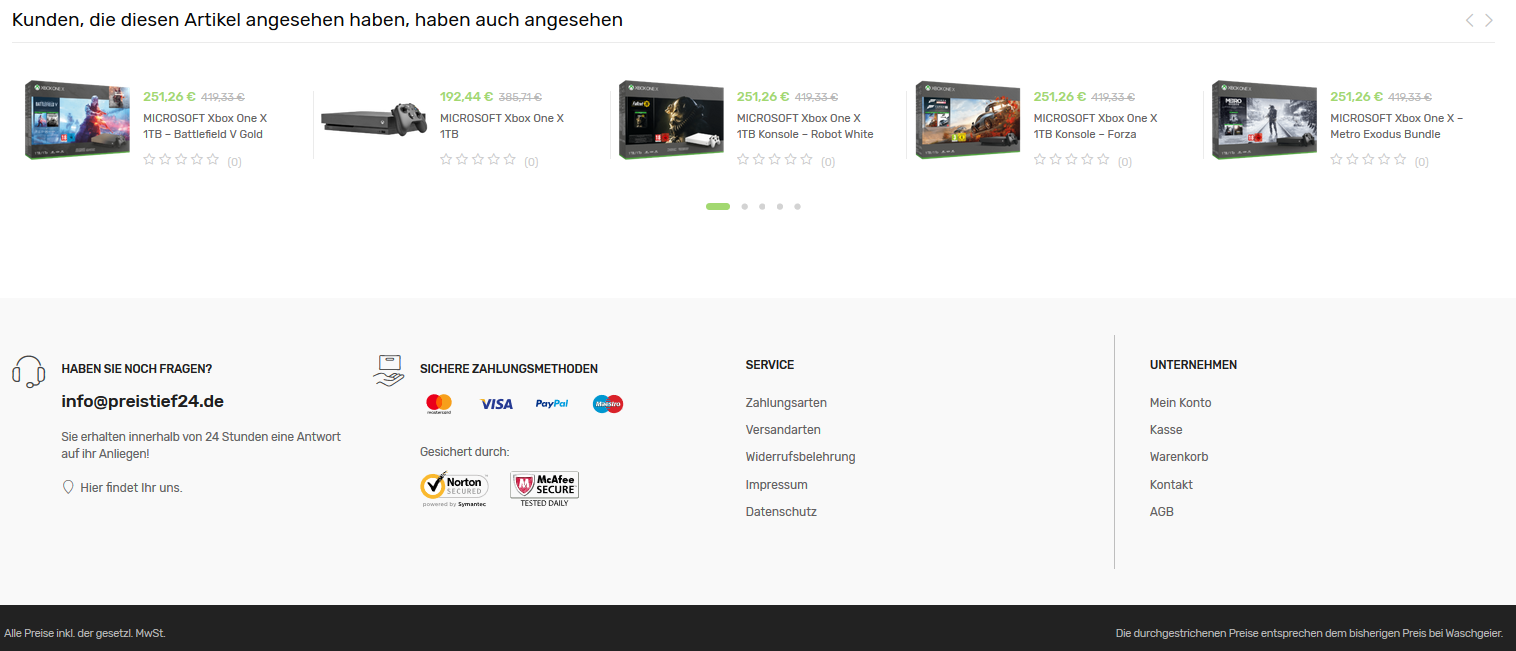Click the Mastercard logo

[x=439, y=404]
